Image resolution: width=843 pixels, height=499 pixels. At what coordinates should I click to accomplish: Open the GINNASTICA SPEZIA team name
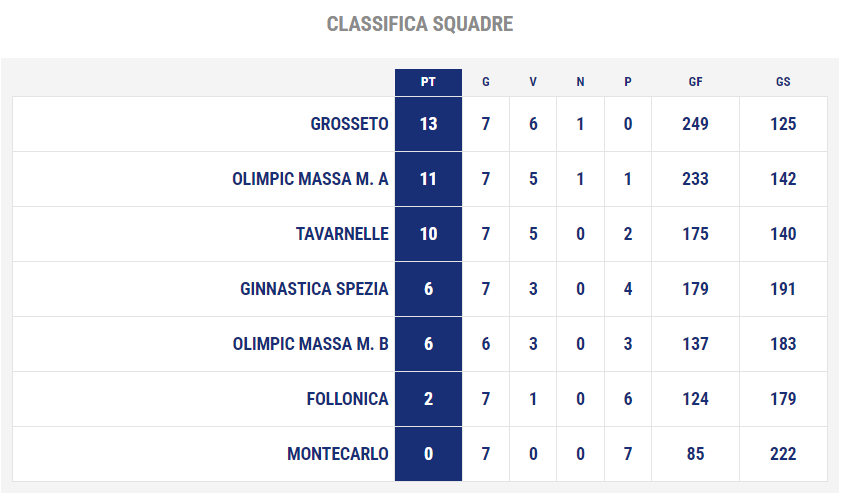coord(314,289)
